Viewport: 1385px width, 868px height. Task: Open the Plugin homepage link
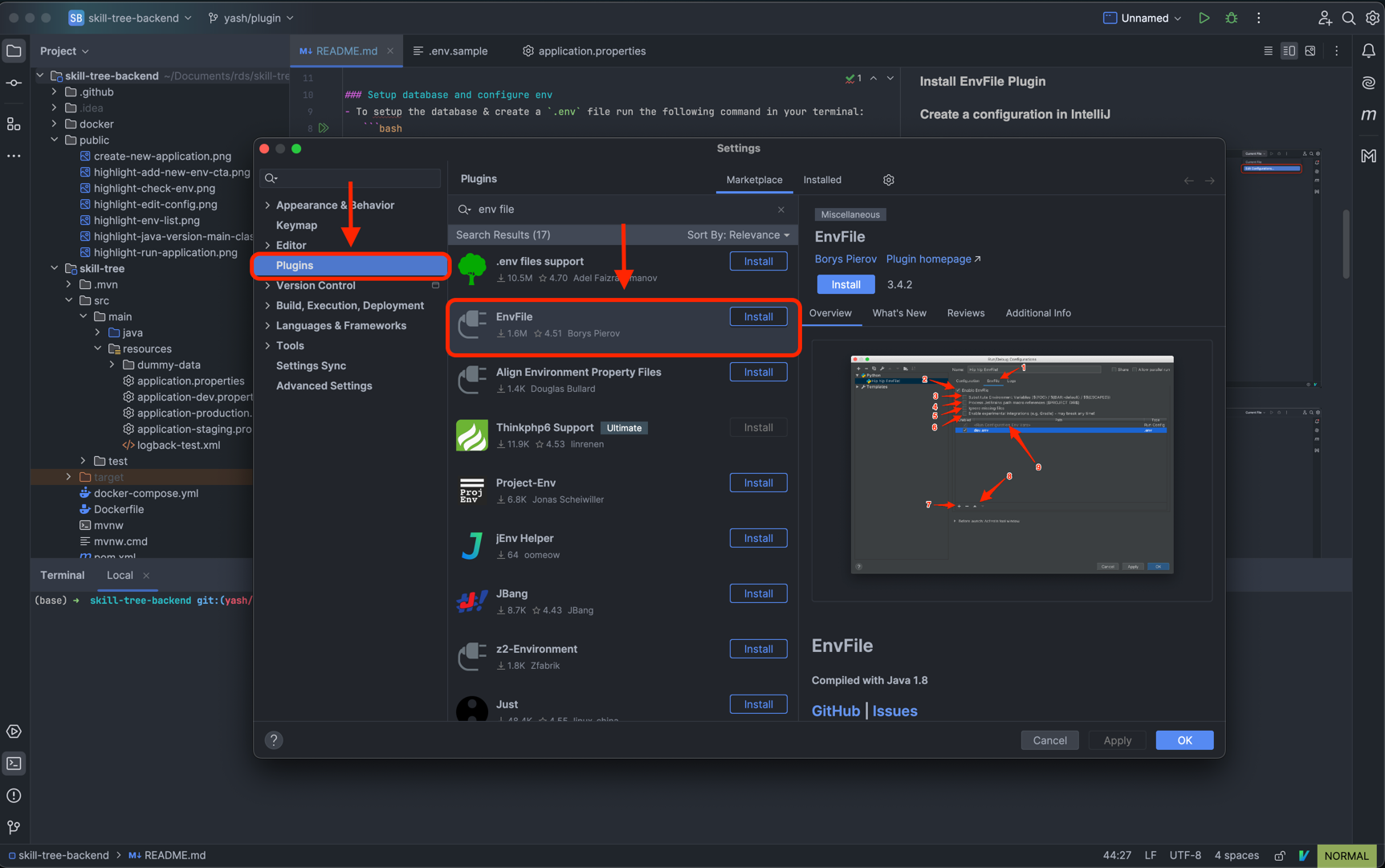[x=933, y=259]
